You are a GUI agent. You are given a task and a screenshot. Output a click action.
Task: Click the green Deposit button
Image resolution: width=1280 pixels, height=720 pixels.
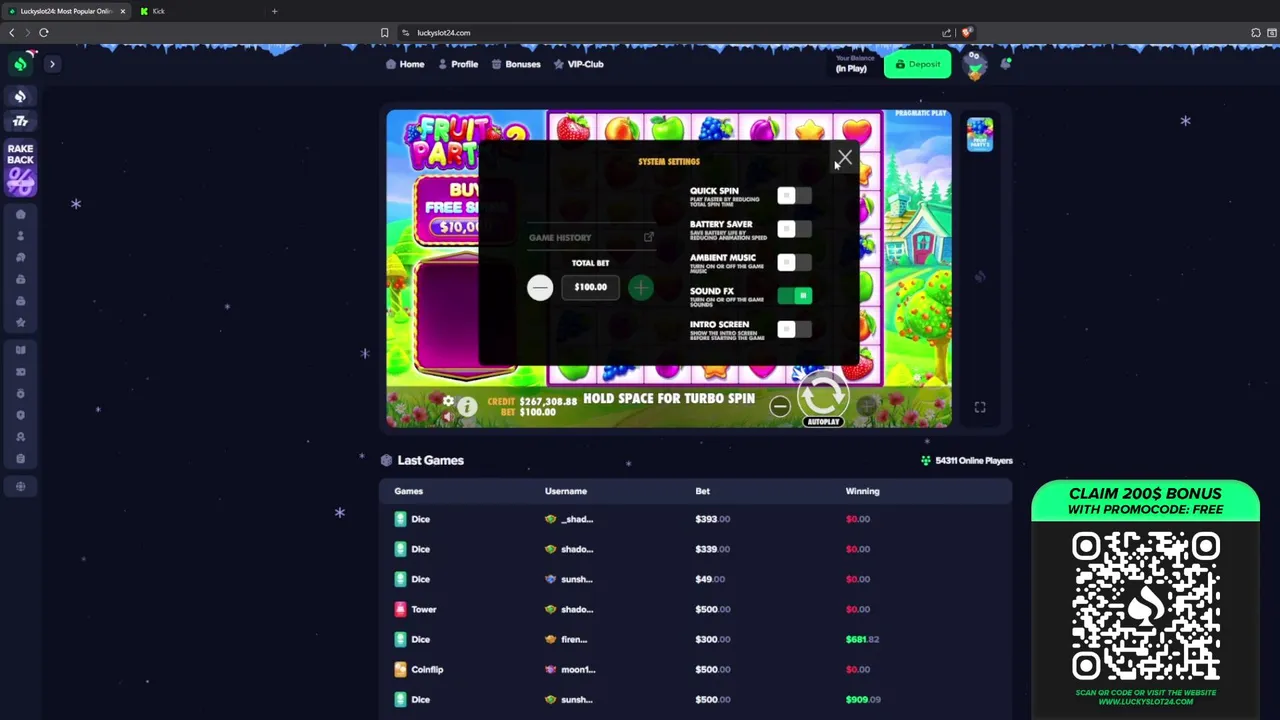pyautogui.click(x=917, y=64)
